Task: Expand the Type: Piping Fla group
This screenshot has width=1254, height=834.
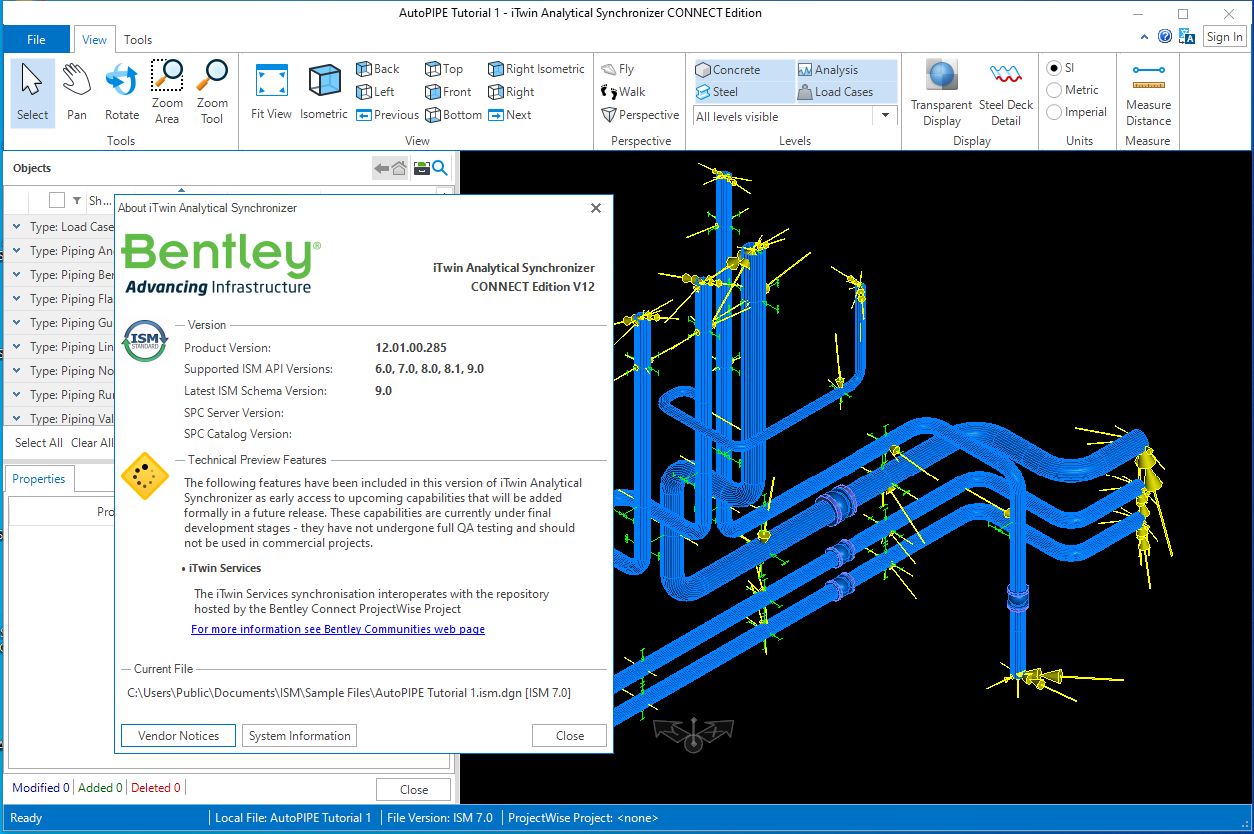Action: click(x=17, y=299)
